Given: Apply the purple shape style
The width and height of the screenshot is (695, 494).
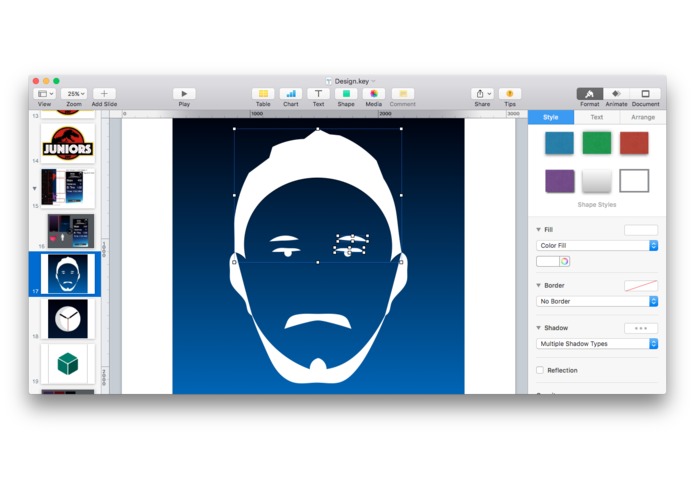Looking at the screenshot, I should pos(559,181).
